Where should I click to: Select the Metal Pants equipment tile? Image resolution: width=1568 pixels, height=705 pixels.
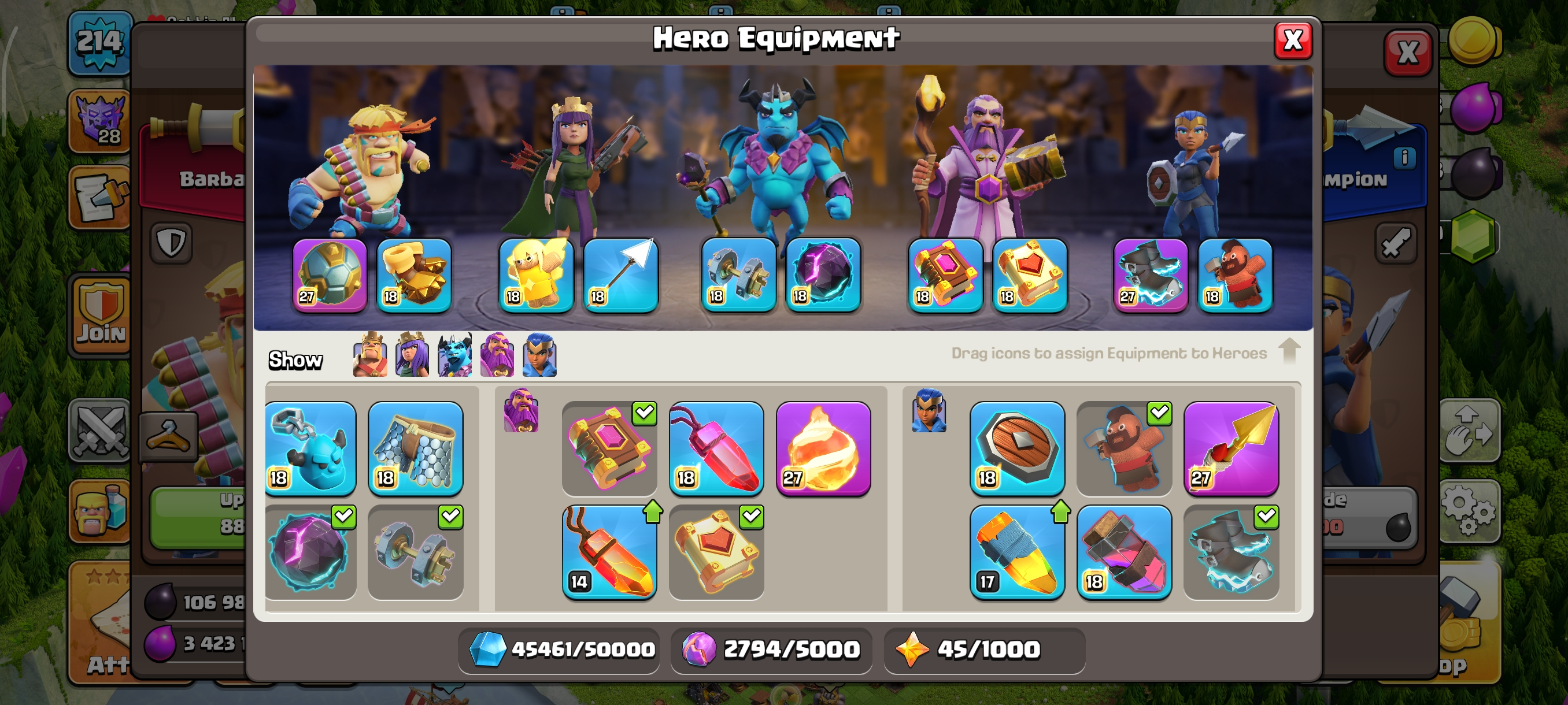point(416,448)
